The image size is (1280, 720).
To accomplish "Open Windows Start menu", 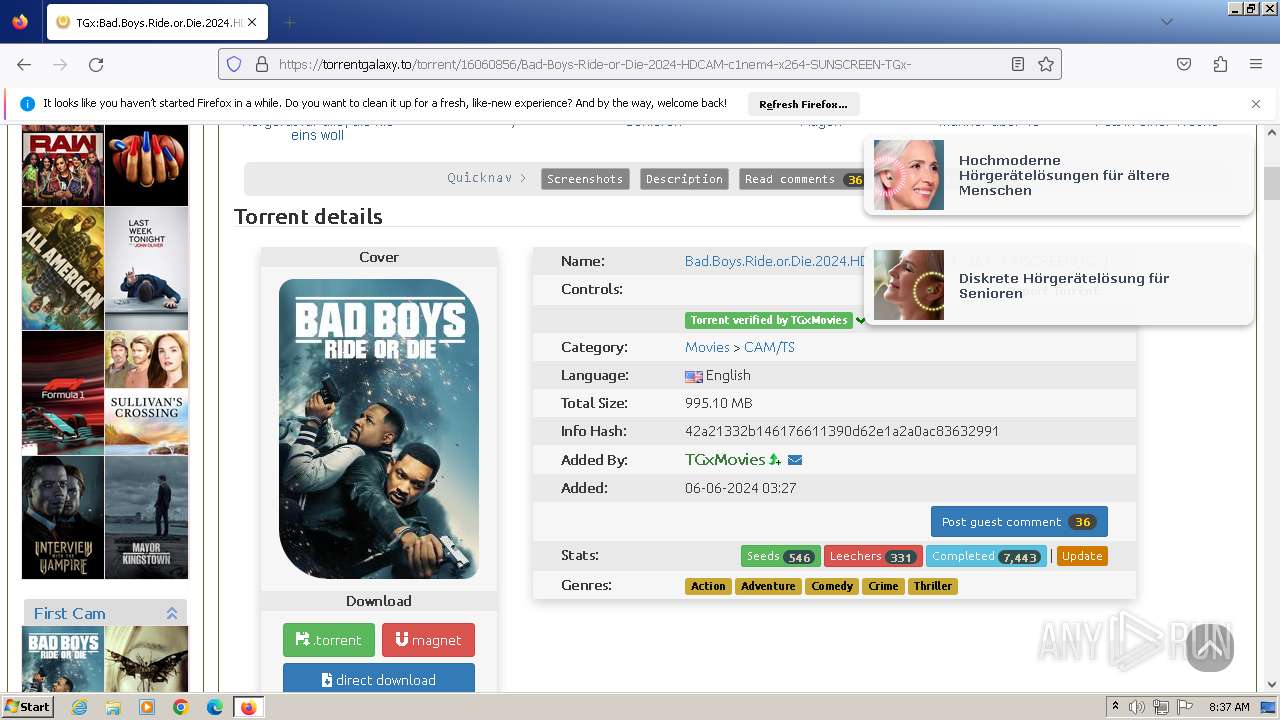I will (27, 707).
